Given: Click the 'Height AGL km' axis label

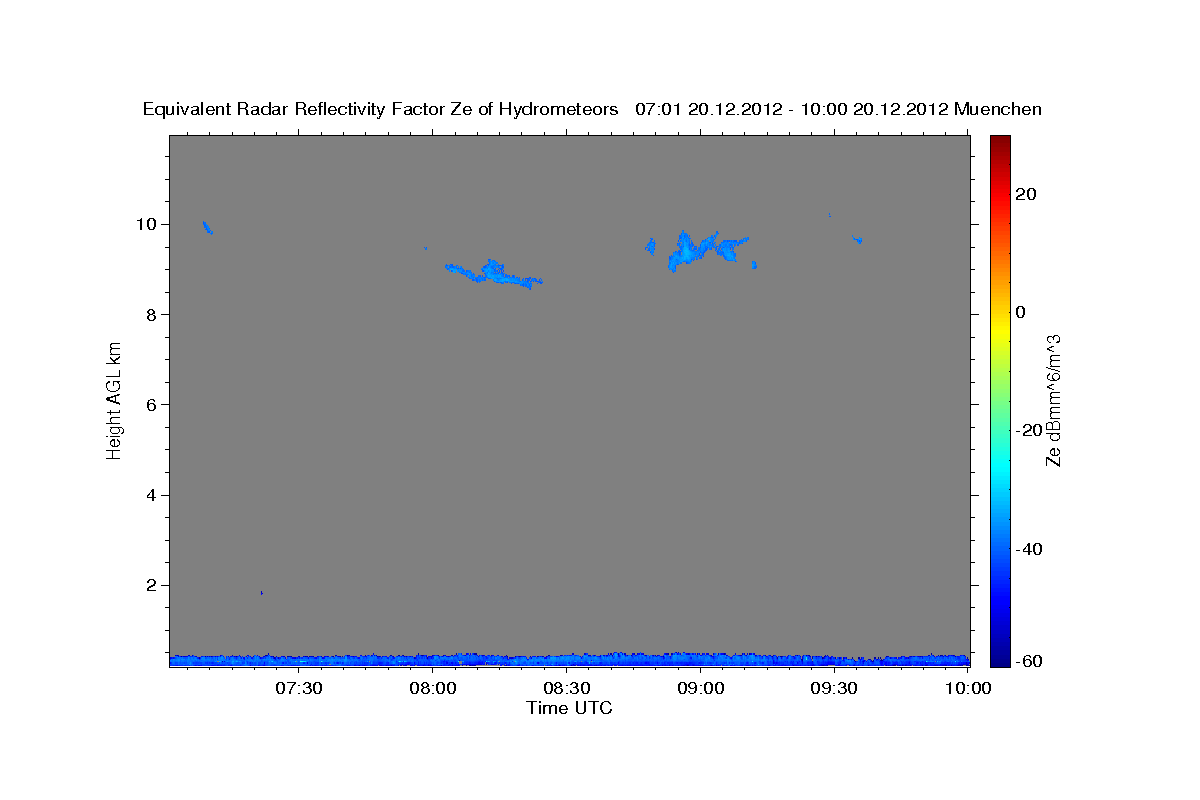Looking at the screenshot, I should point(115,399).
